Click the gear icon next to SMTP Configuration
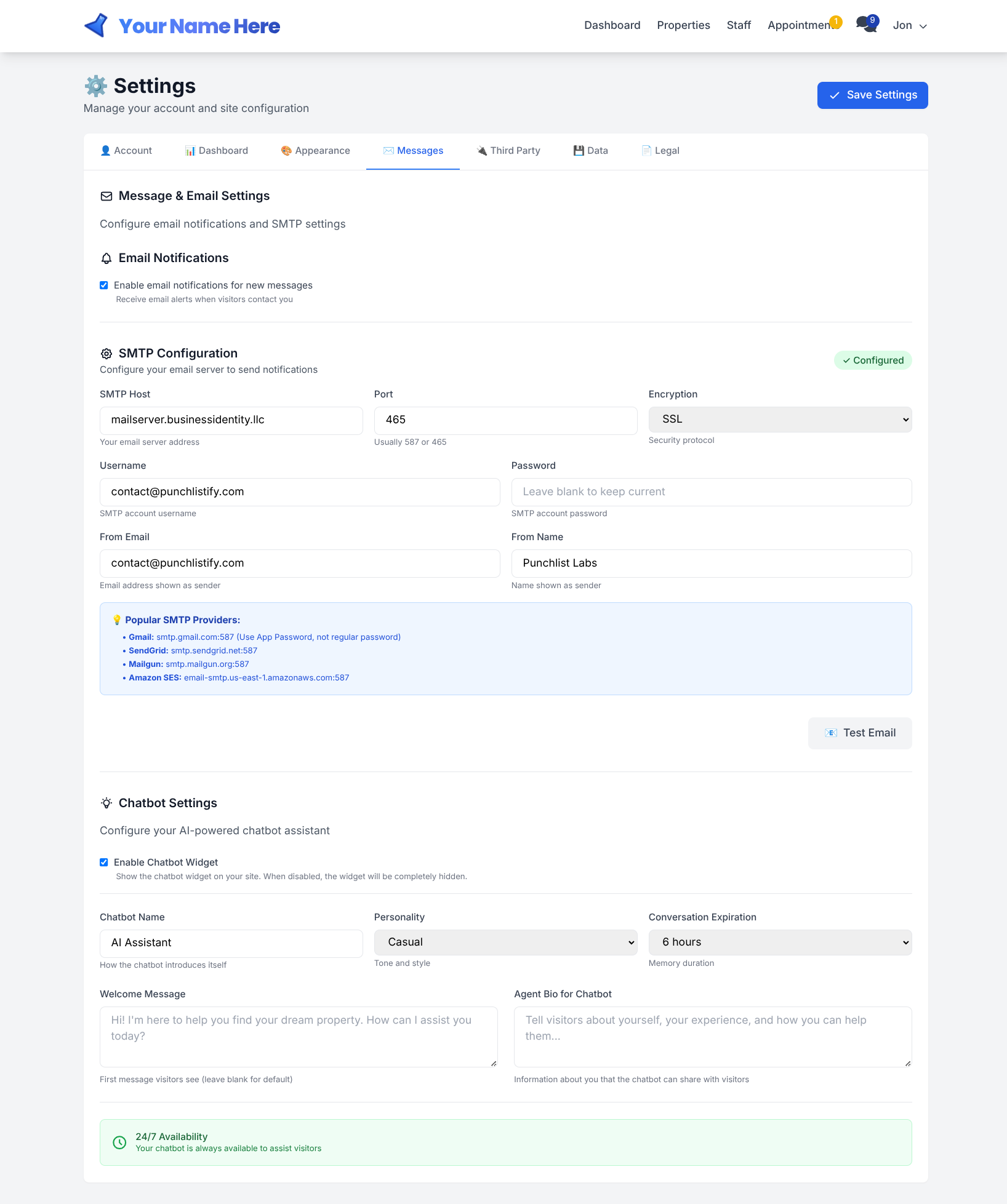 coord(106,353)
